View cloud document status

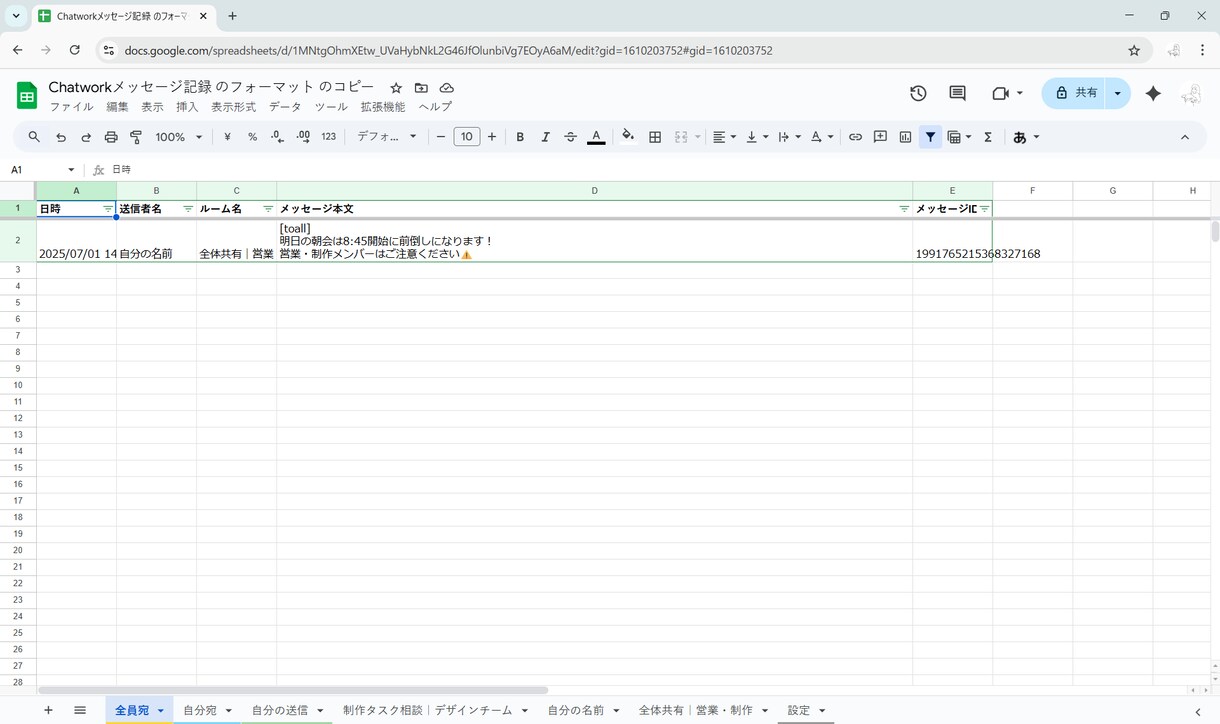[446, 88]
